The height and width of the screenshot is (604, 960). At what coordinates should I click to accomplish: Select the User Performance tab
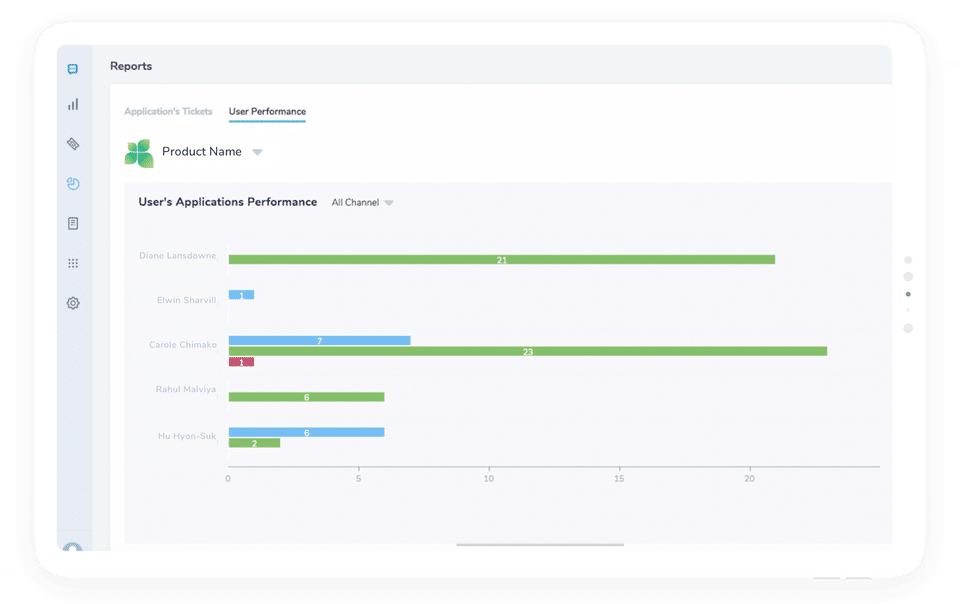coord(268,111)
